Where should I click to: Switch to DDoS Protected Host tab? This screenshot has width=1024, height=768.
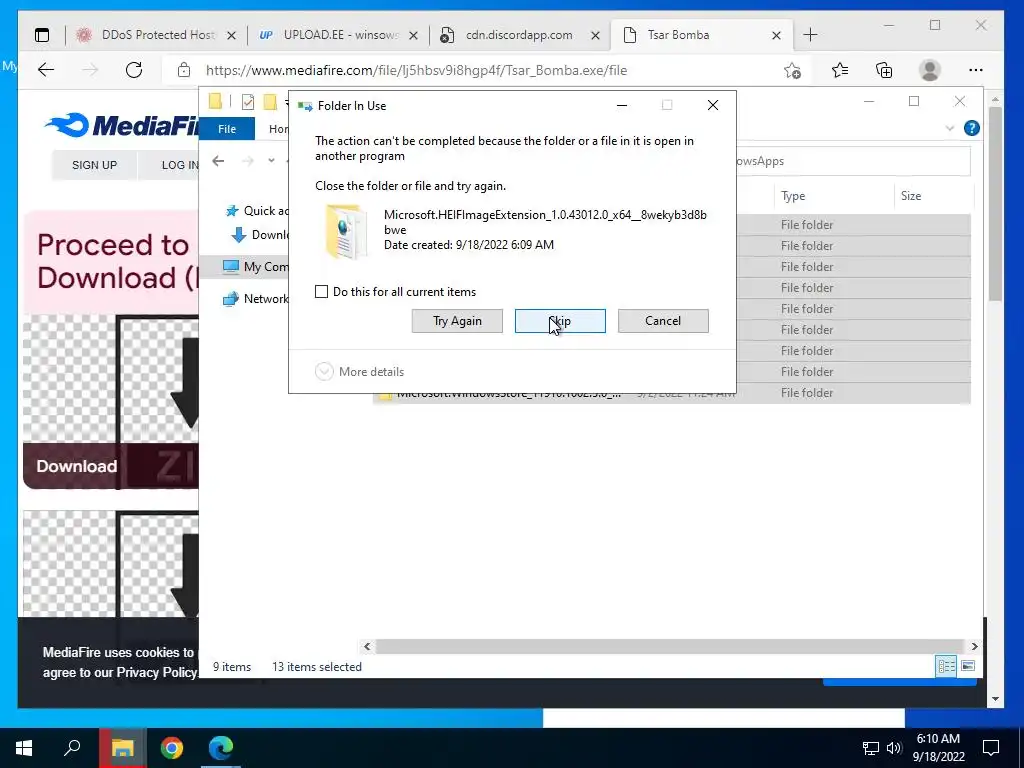coord(157,35)
